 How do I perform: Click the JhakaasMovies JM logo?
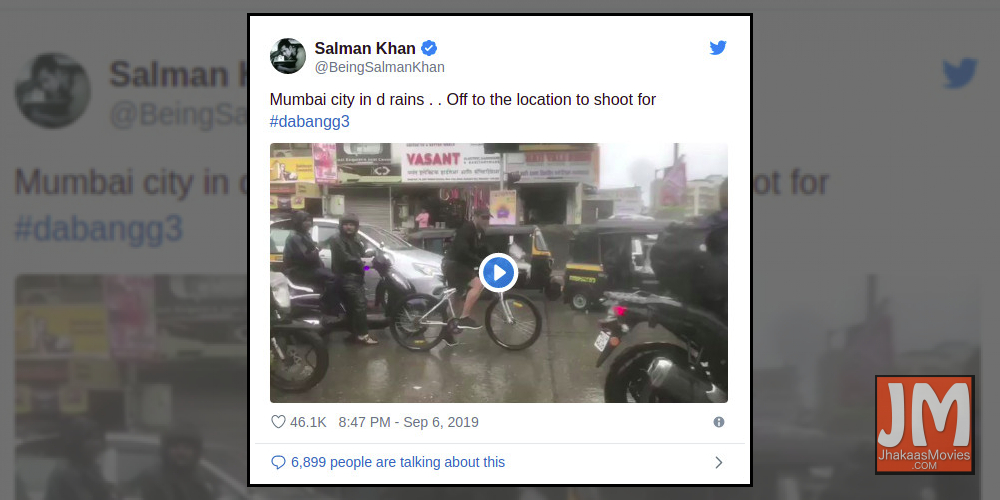[x=924, y=424]
